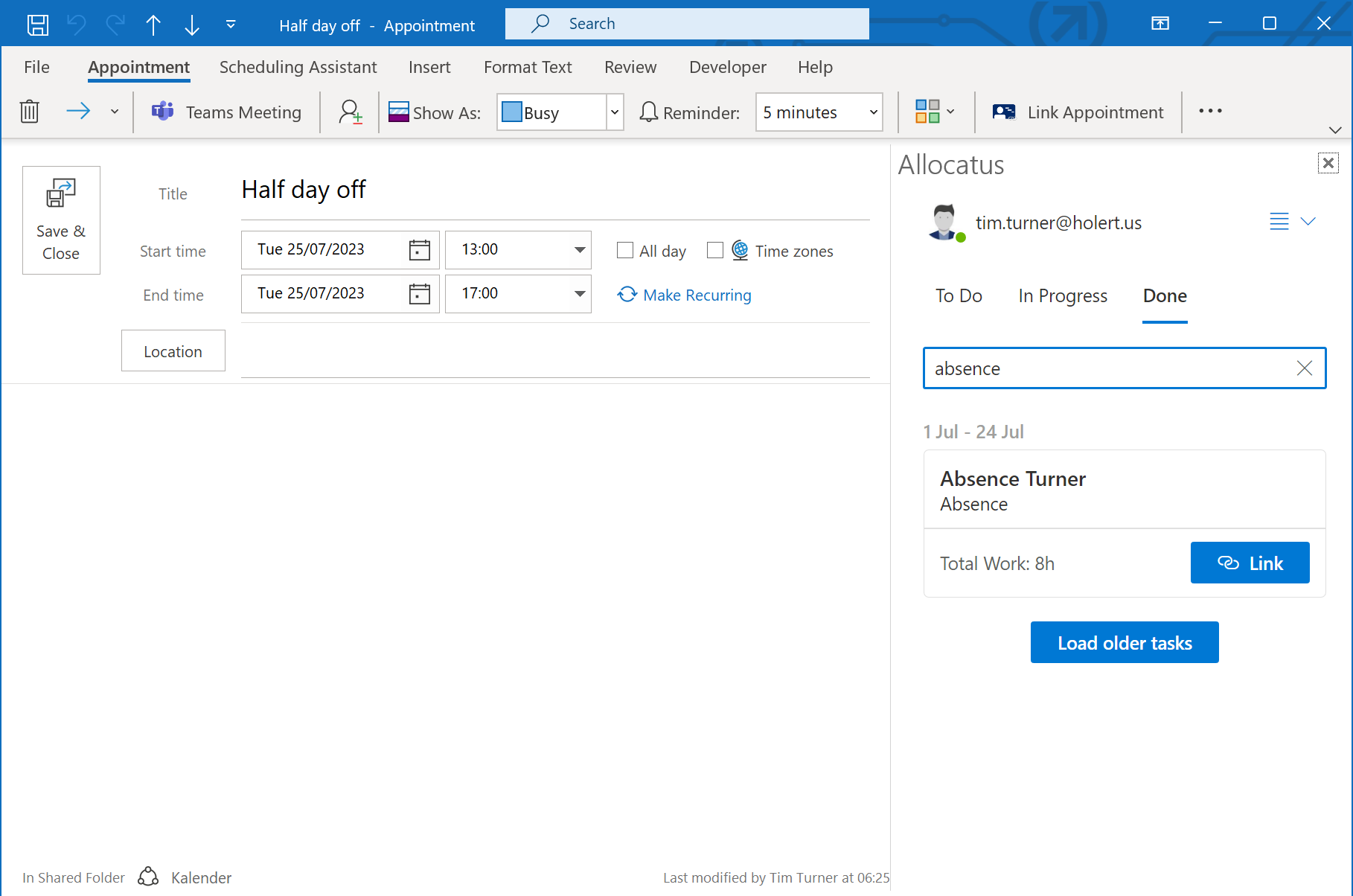Click the tim.turner@holert.us address
Image resolution: width=1353 pixels, height=896 pixels.
pos(1058,223)
